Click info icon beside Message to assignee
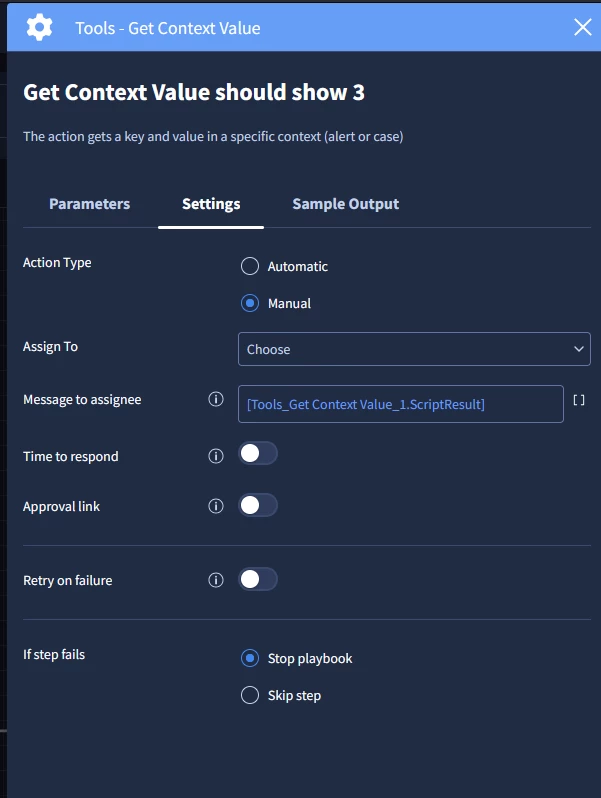Image resolution: width=601 pixels, height=798 pixels. click(x=215, y=400)
